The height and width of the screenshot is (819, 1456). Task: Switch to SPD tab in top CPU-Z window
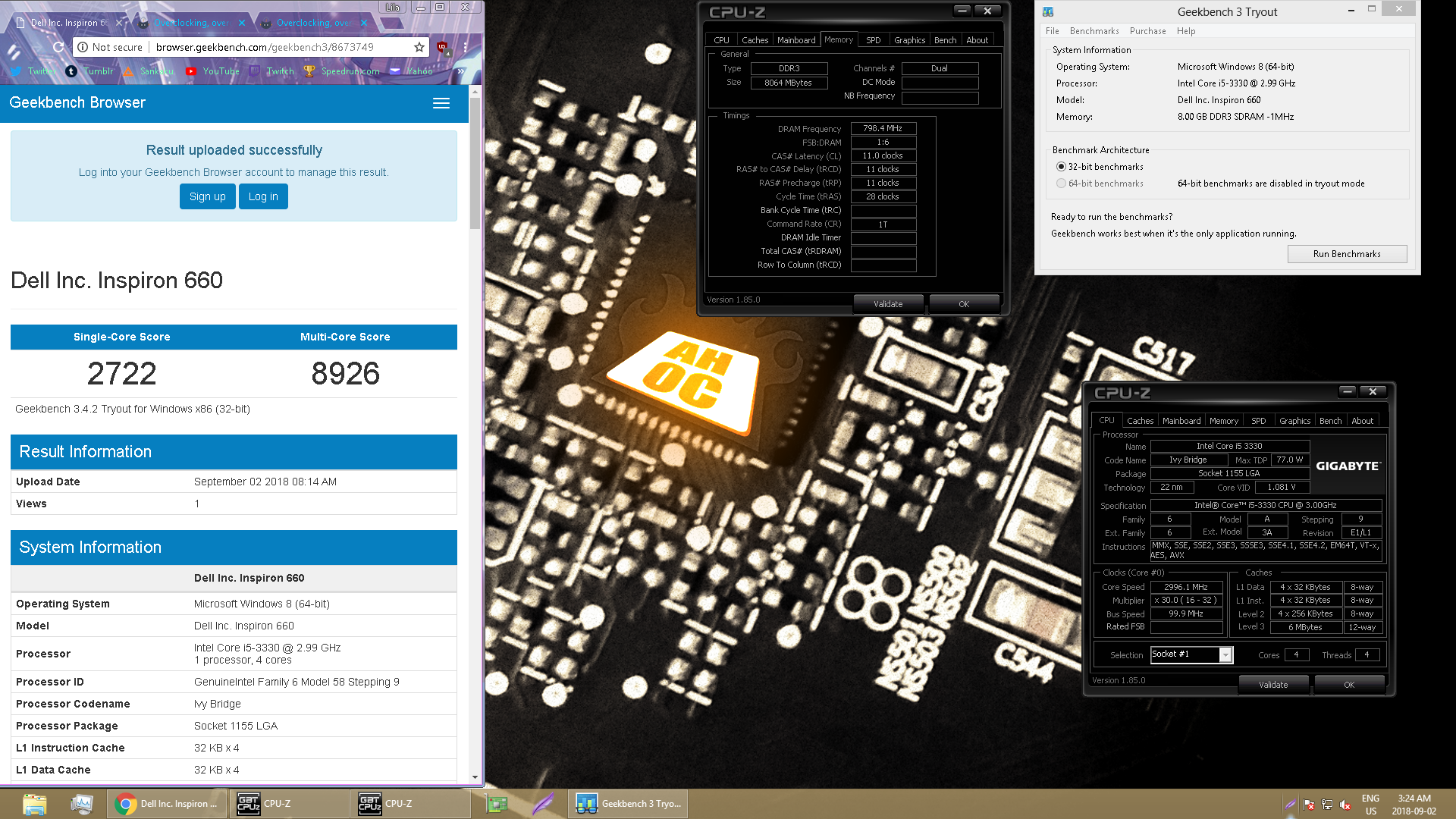click(x=874, y=40)
